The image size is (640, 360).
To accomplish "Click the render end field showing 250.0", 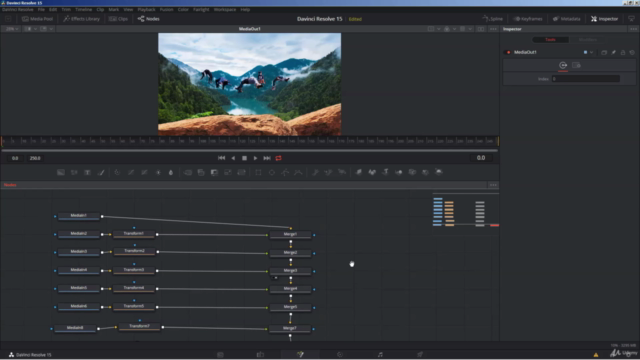I will click(x=35, y=158).
